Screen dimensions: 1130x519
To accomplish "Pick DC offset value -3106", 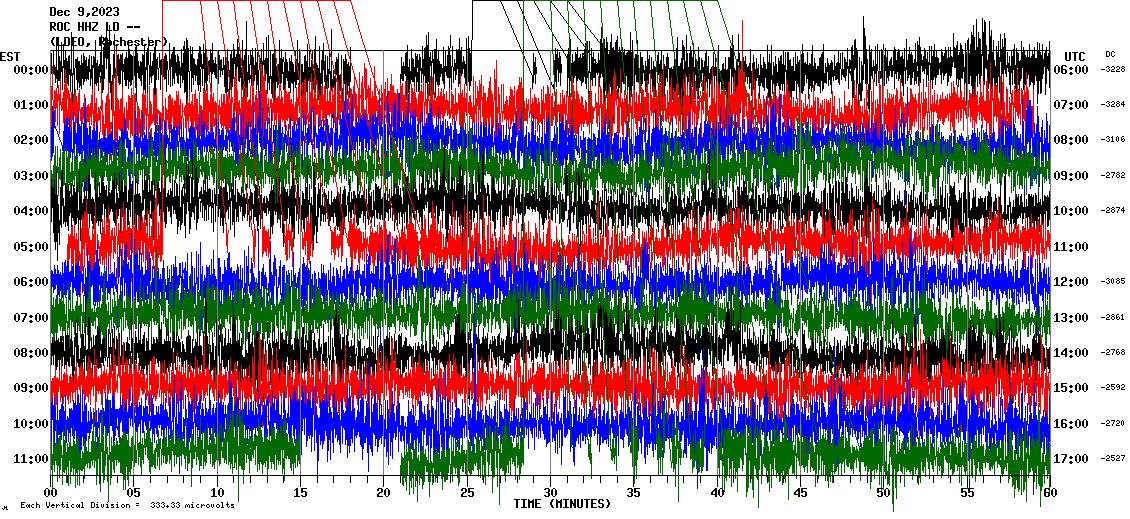I will [x=1113, y=140].
